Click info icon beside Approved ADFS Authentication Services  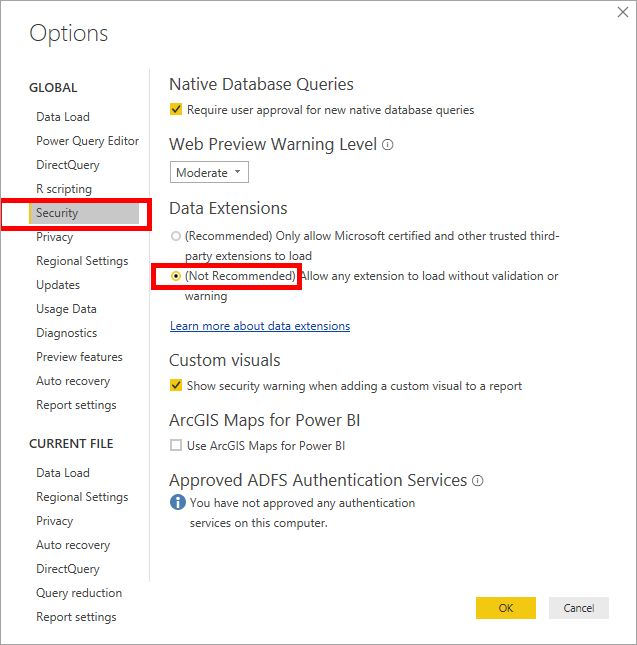(x=478, y=481)
